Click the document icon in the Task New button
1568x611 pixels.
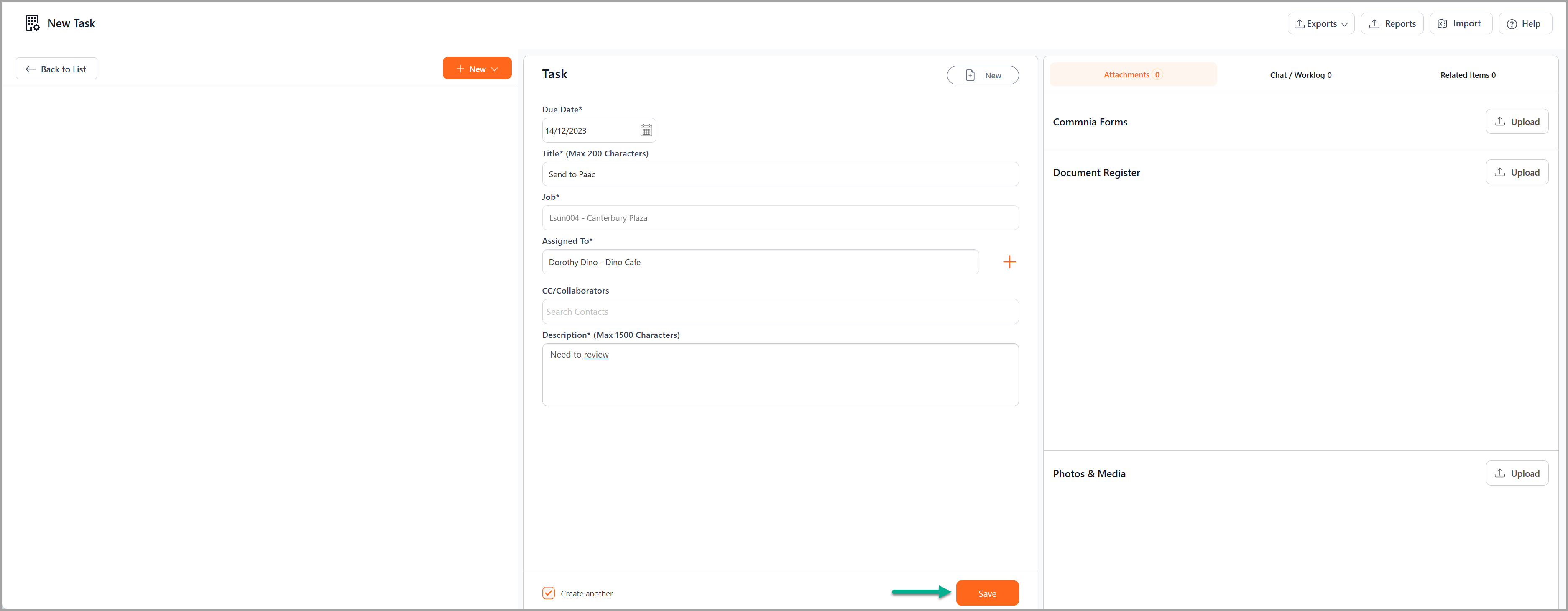970,75
